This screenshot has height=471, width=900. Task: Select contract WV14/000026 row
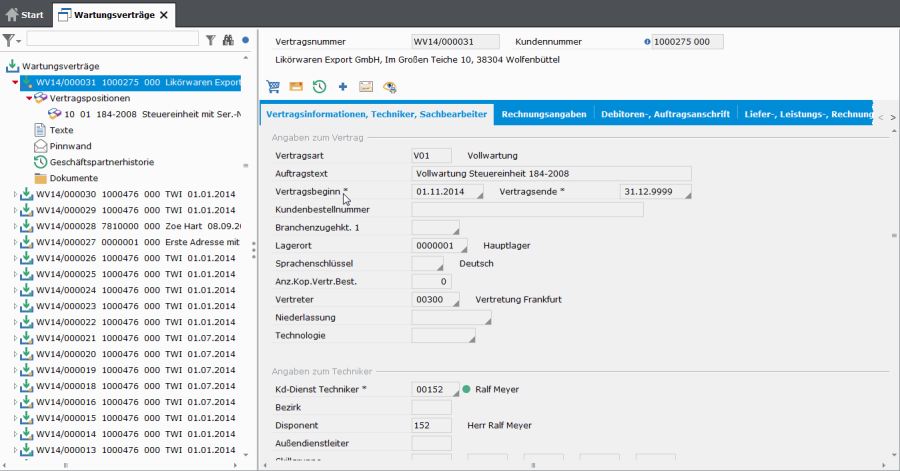pos(135,258)
